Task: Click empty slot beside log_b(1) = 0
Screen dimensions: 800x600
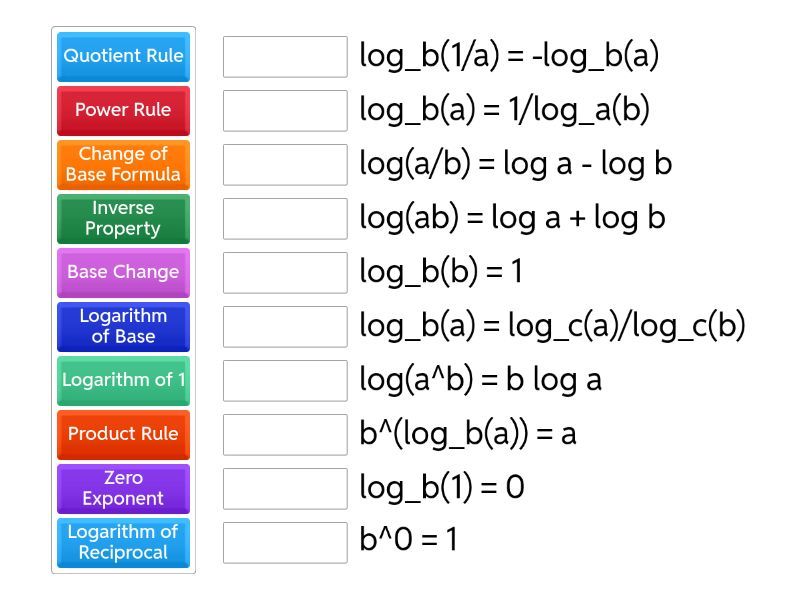Action: point(285,489)
